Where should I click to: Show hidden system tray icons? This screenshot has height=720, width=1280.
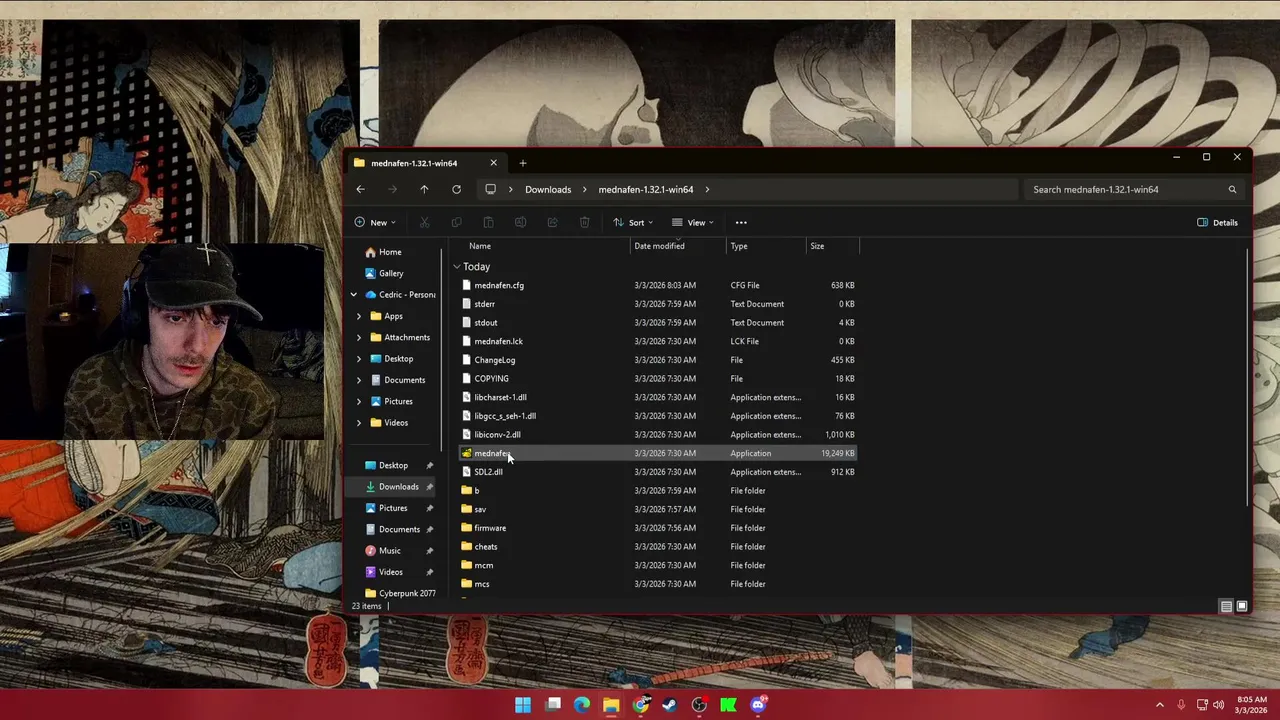pyautogui.click(x=1160, y=705)
